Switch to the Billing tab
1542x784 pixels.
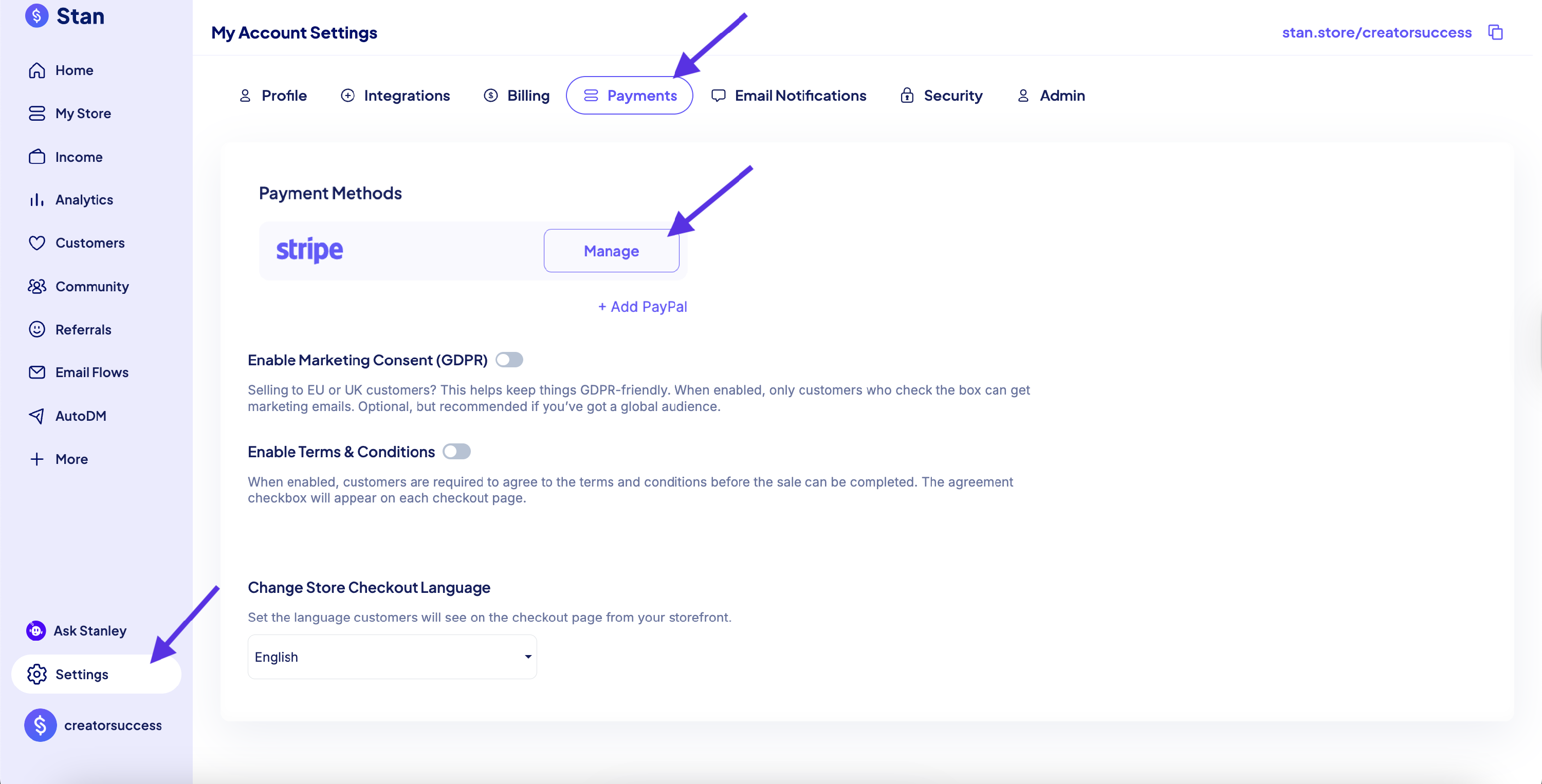point(517,96)
